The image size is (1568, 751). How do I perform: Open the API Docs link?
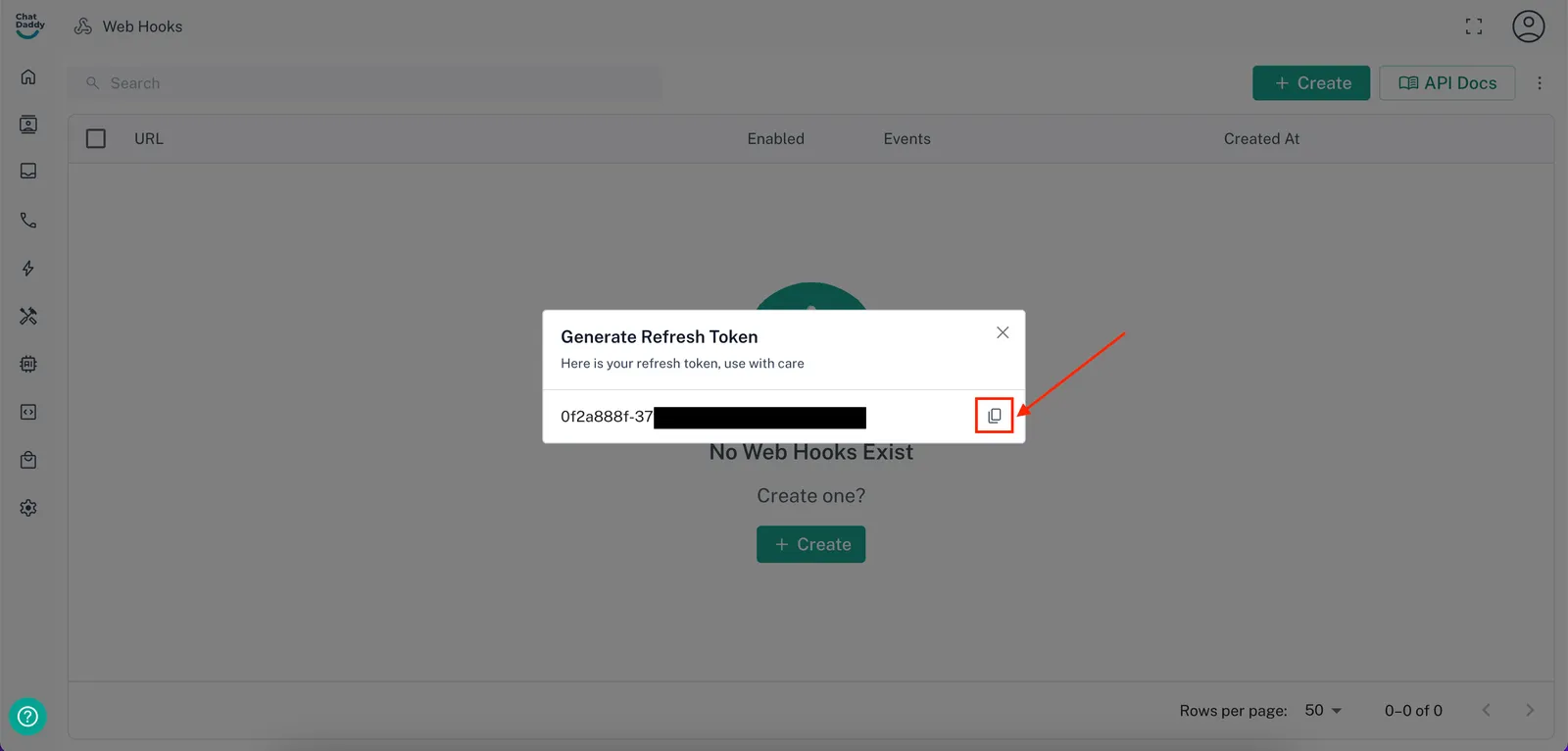1446,83
